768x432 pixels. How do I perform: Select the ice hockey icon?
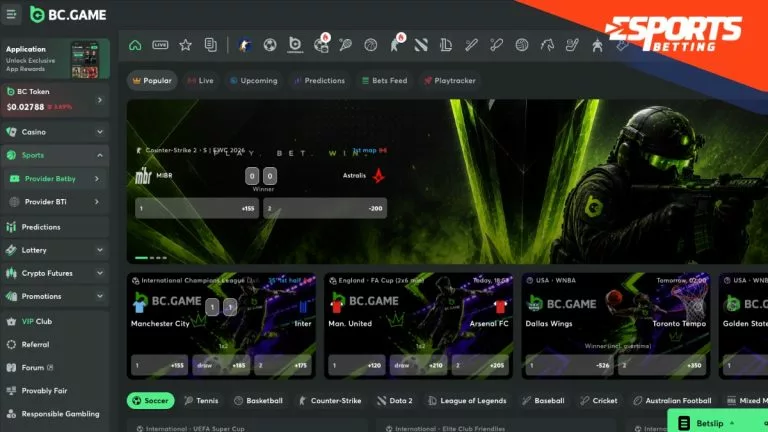572,45
